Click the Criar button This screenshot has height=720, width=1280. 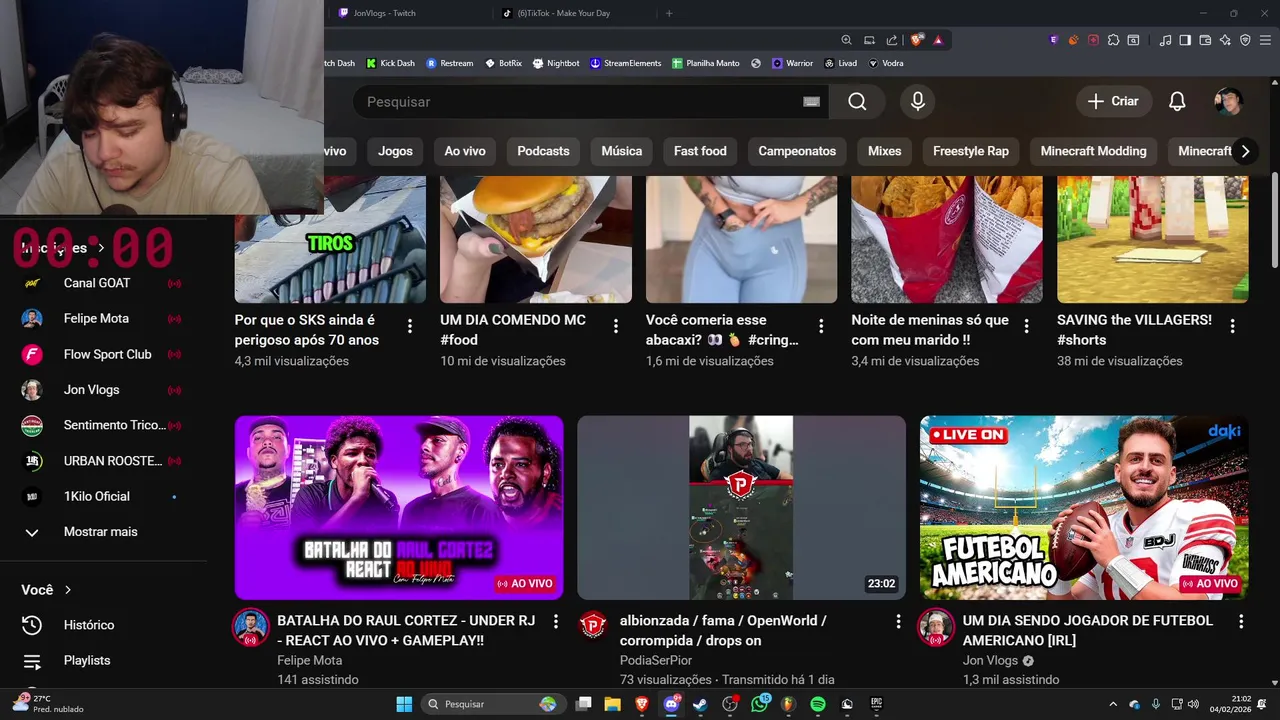tap(1113, 101)
